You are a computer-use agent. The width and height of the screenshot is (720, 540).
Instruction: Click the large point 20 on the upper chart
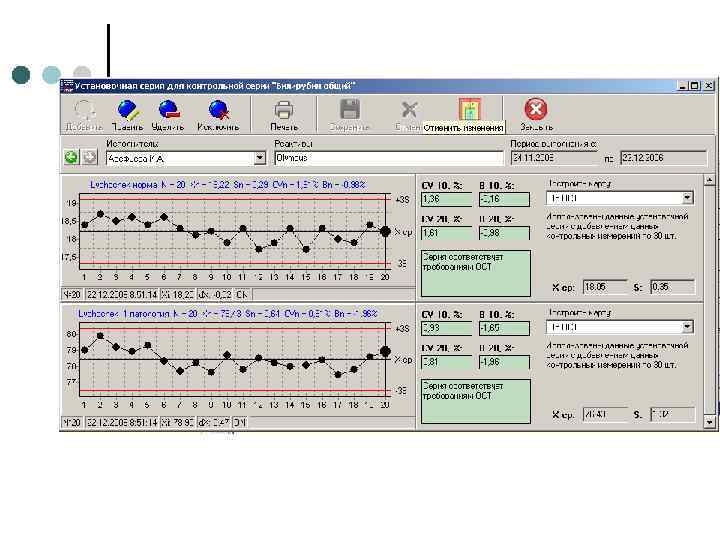click(x=385, y=231)
